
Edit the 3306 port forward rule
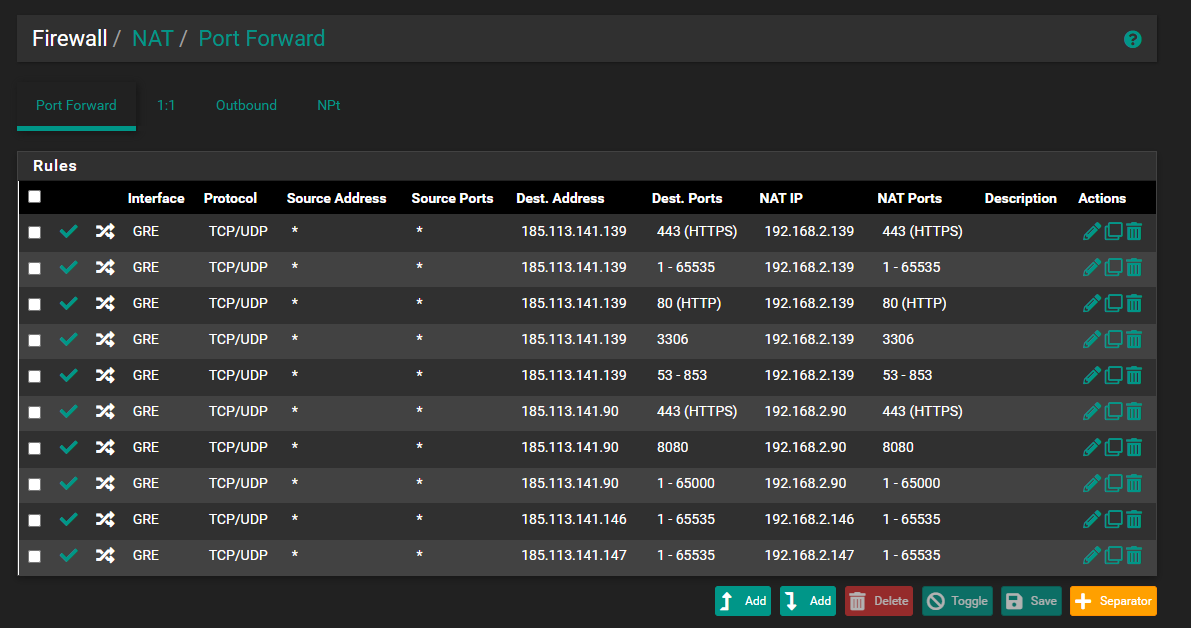pos(1092,339)
